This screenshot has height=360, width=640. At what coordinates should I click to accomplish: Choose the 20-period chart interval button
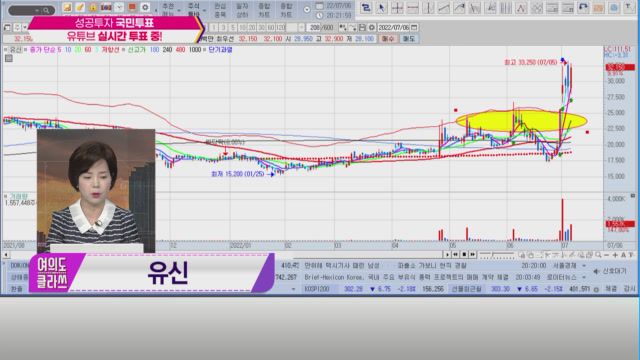coord(252,28)
